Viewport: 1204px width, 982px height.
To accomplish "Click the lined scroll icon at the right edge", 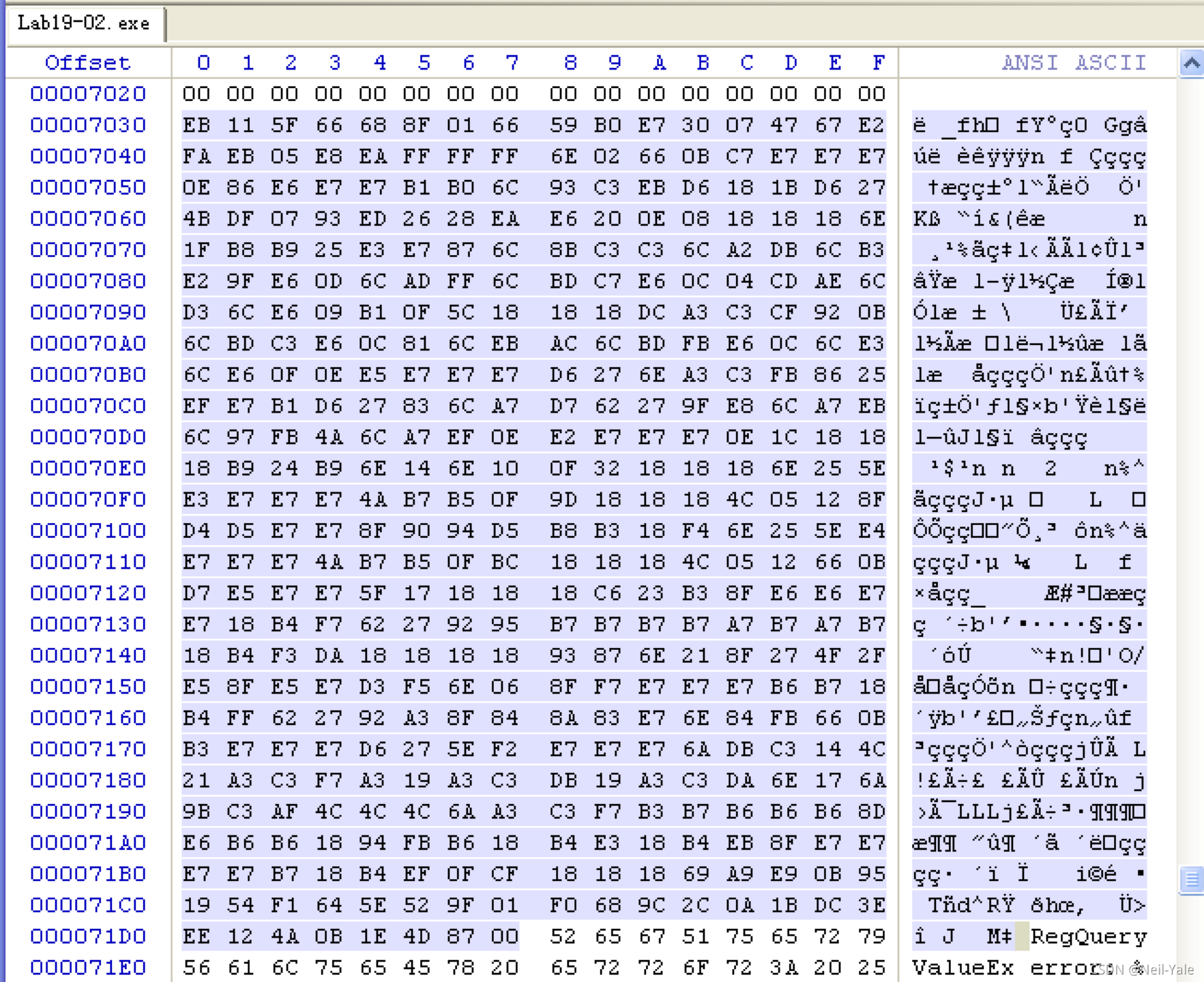I will [1192, 880].
